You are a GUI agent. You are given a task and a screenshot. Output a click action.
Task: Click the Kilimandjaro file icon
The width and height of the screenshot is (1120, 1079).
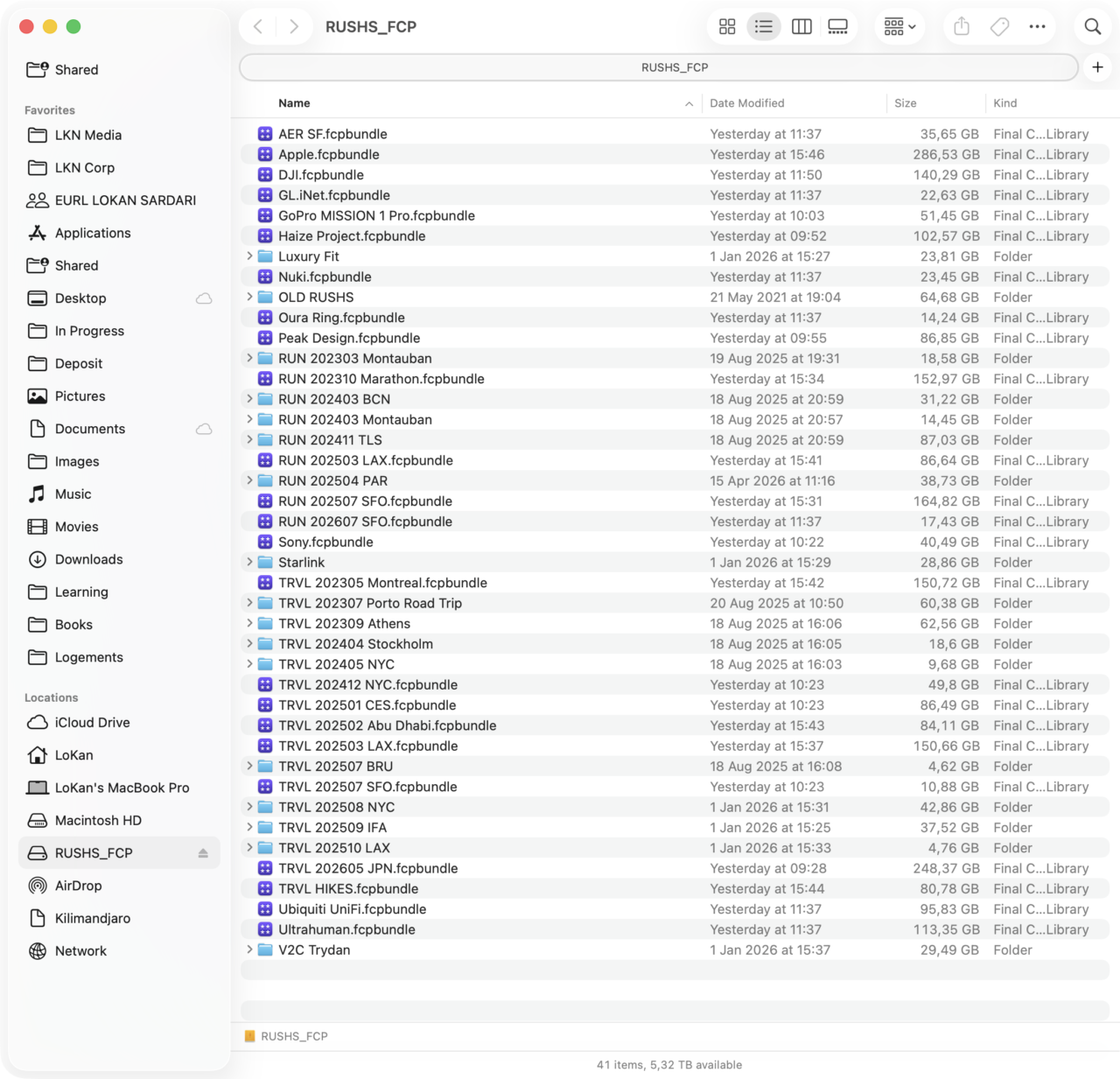point(38,918)
